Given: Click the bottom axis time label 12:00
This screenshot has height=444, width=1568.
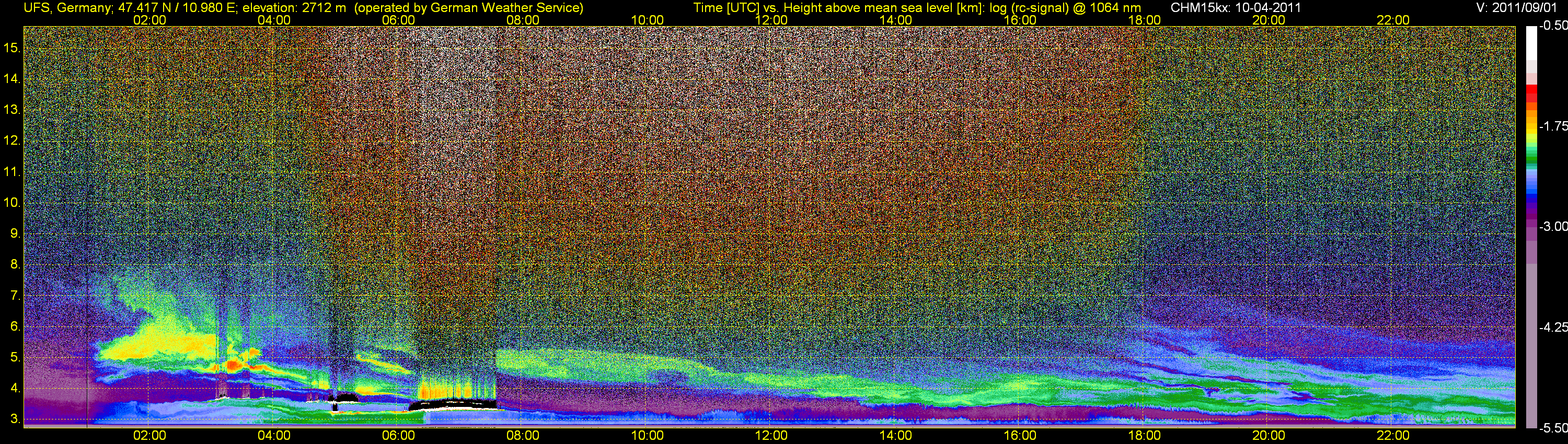Looking at the screenshot, I should (x=771, y=436).
